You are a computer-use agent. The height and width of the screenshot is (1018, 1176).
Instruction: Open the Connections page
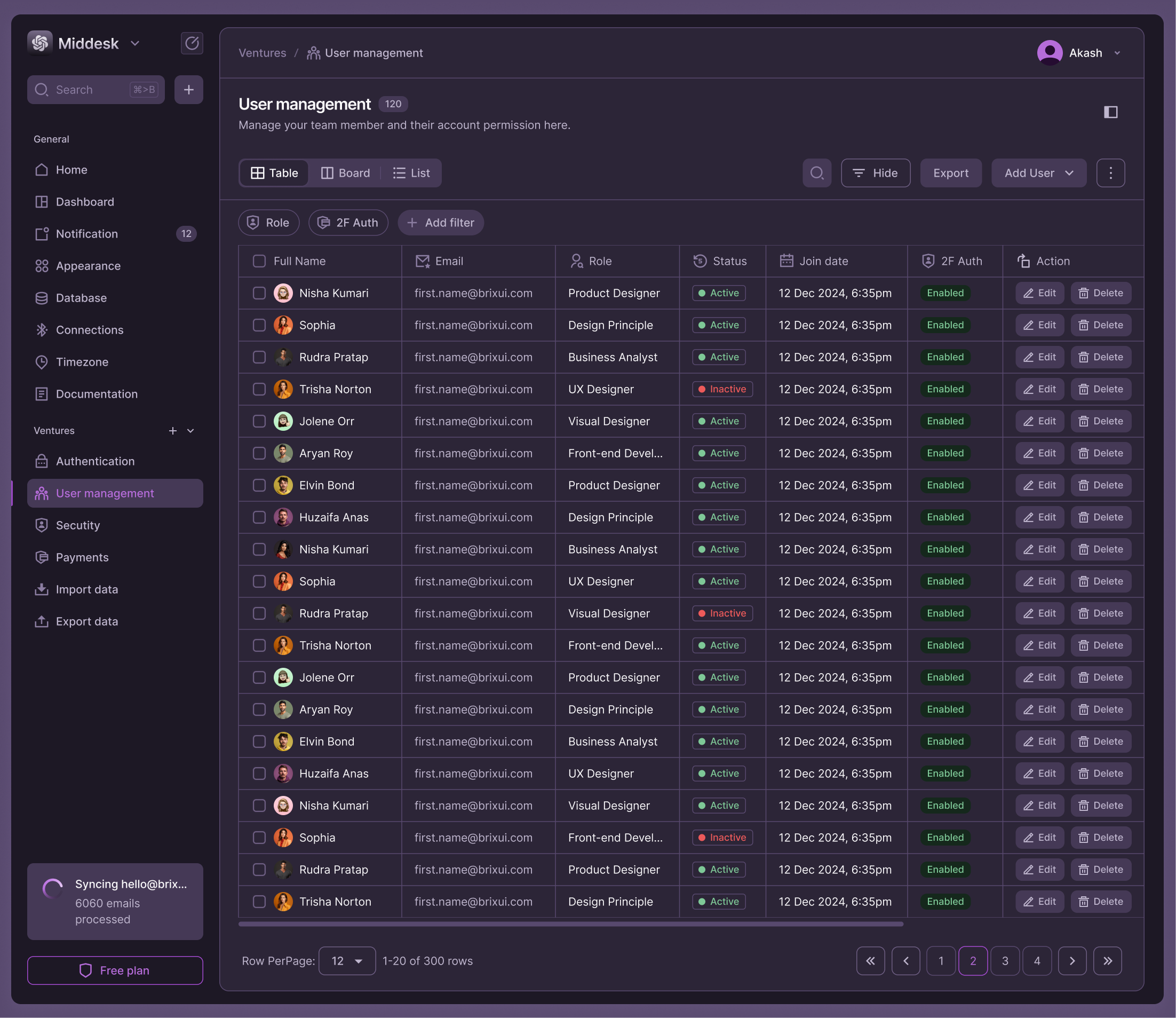pos(90,329)
